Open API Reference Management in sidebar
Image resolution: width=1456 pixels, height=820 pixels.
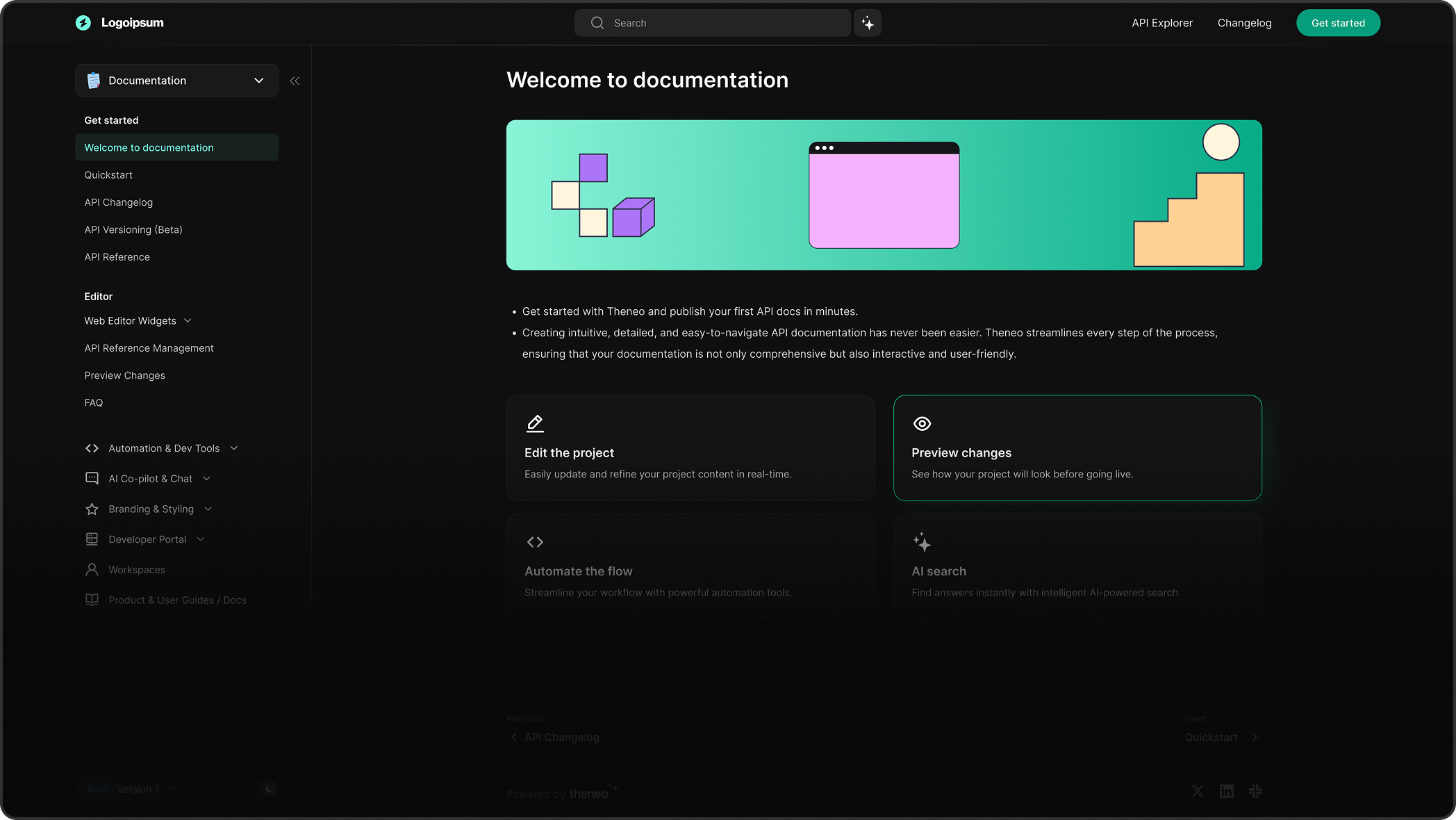point(149,348)
